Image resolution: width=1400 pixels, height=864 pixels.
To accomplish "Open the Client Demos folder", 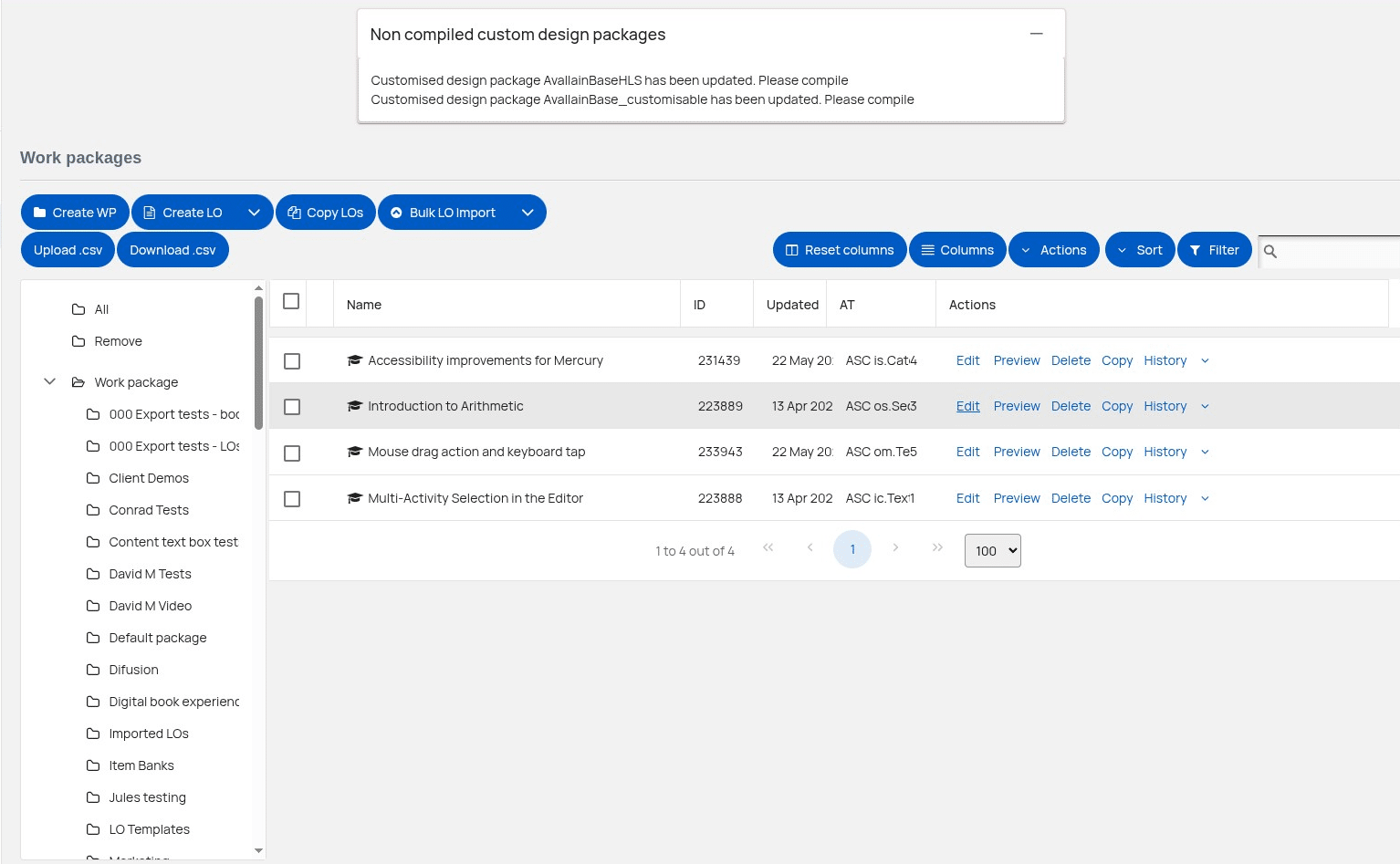I will pos(149,478).
